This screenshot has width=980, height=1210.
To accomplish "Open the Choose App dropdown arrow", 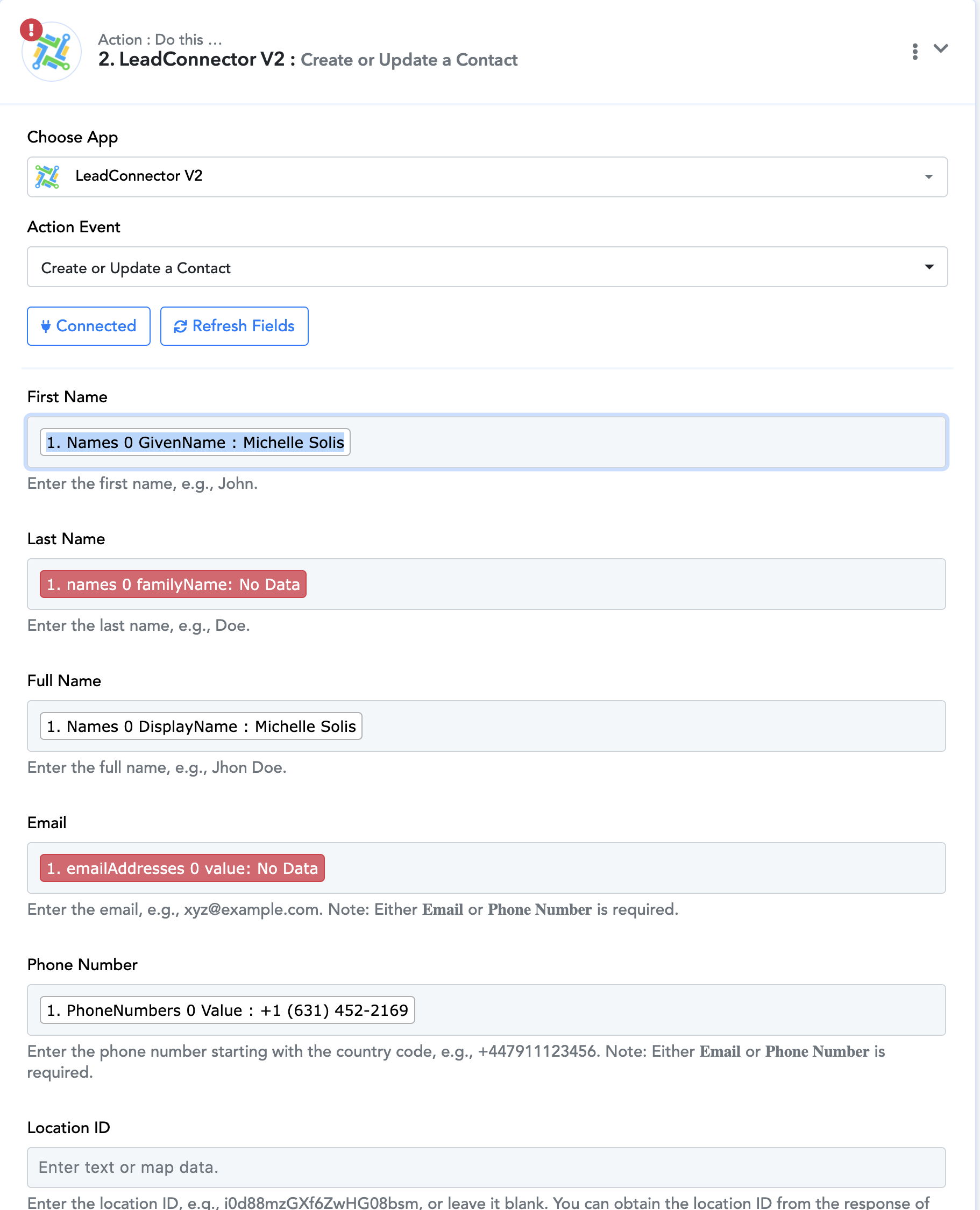I will click(928, 177).
